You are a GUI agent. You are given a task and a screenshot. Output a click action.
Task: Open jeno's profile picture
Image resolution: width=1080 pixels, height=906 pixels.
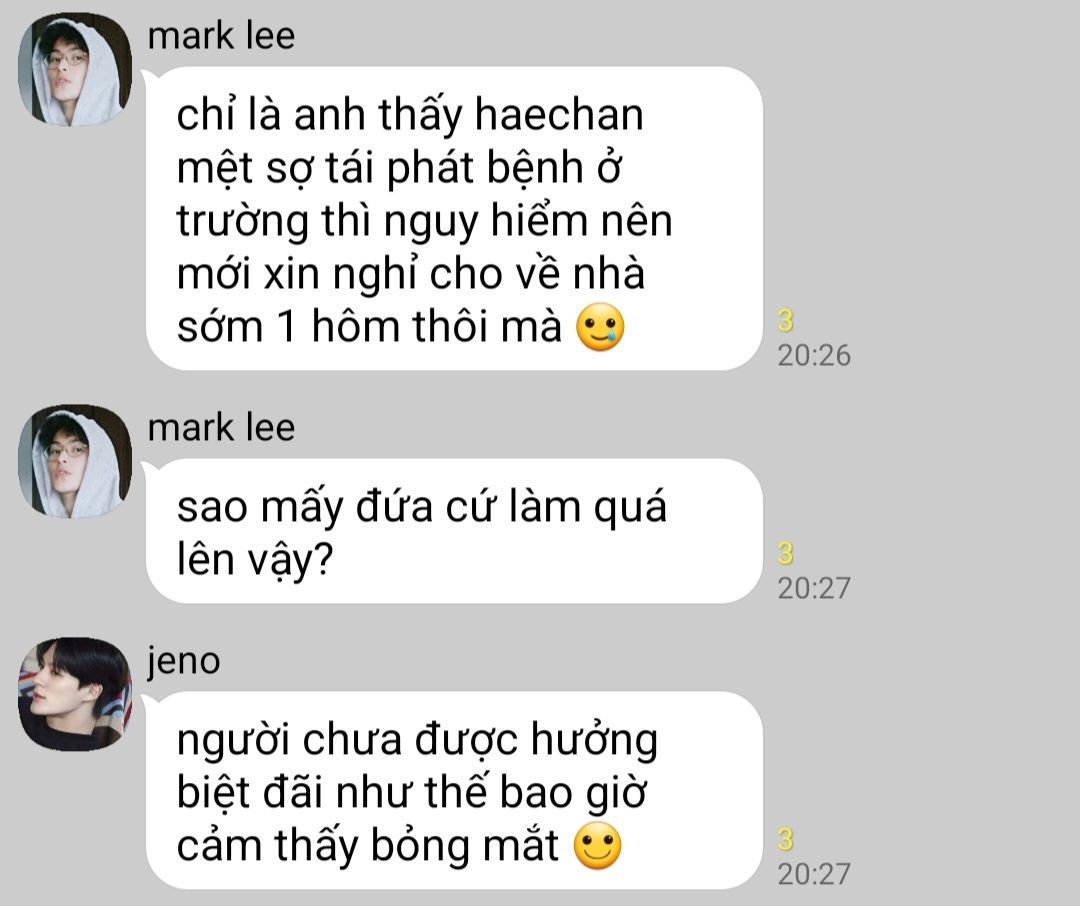click(x=75, y=694)
